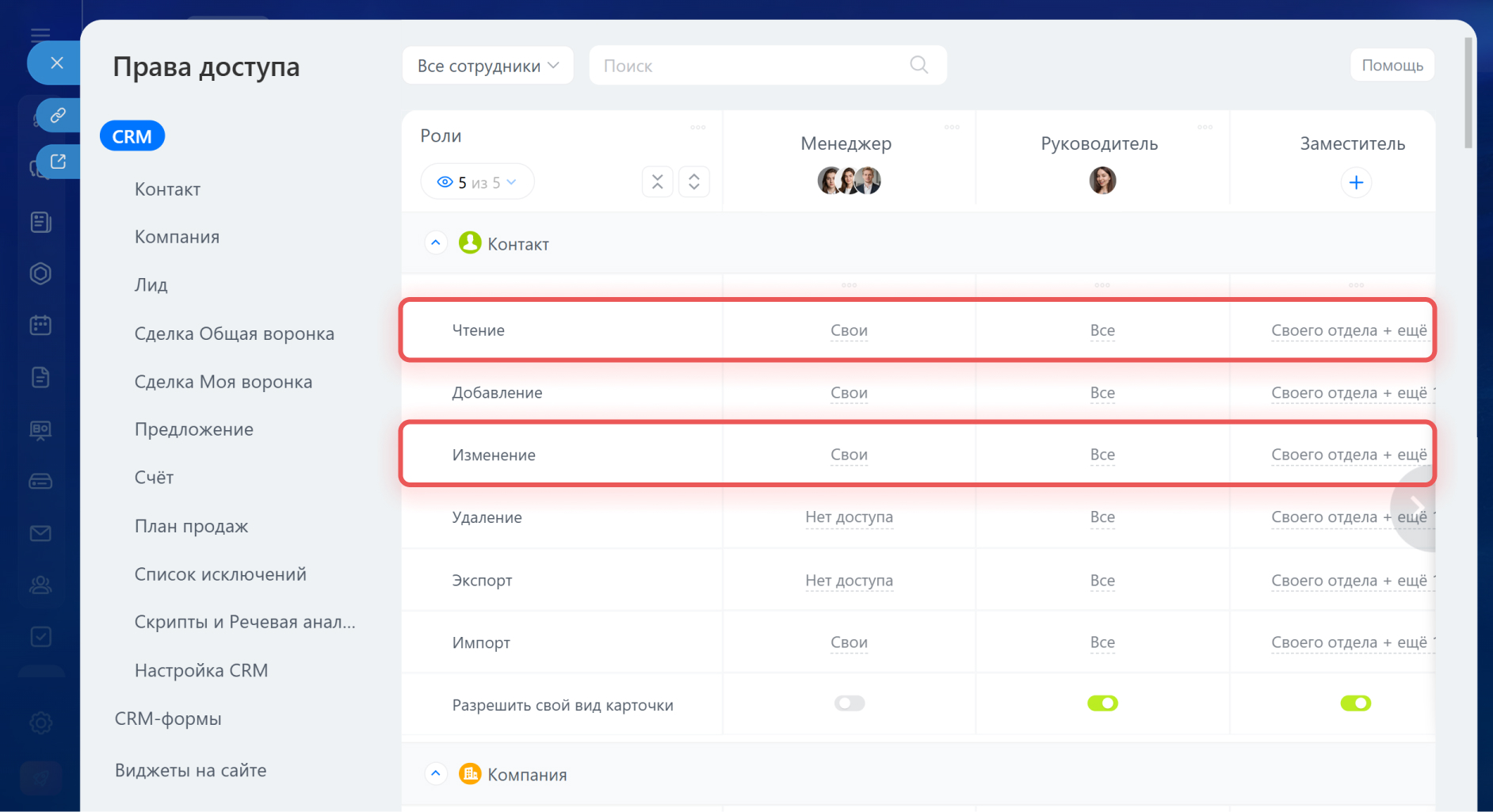
Task: Open the calendar icon in left sidebar
Action: (x=40, y=326)
